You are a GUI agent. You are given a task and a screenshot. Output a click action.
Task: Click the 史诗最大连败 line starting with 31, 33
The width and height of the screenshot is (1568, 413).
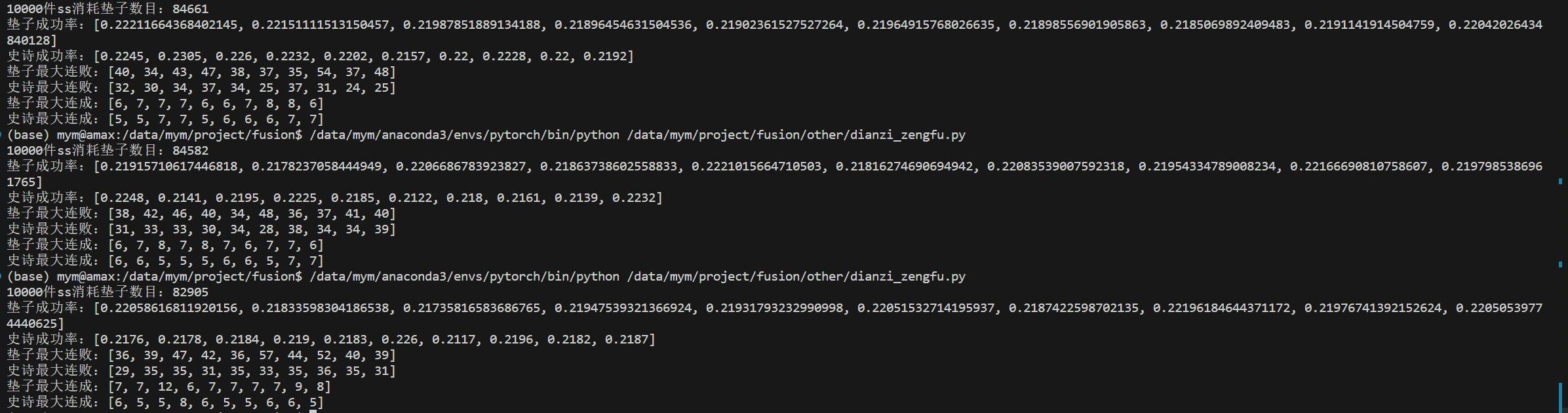click(201, 229)
